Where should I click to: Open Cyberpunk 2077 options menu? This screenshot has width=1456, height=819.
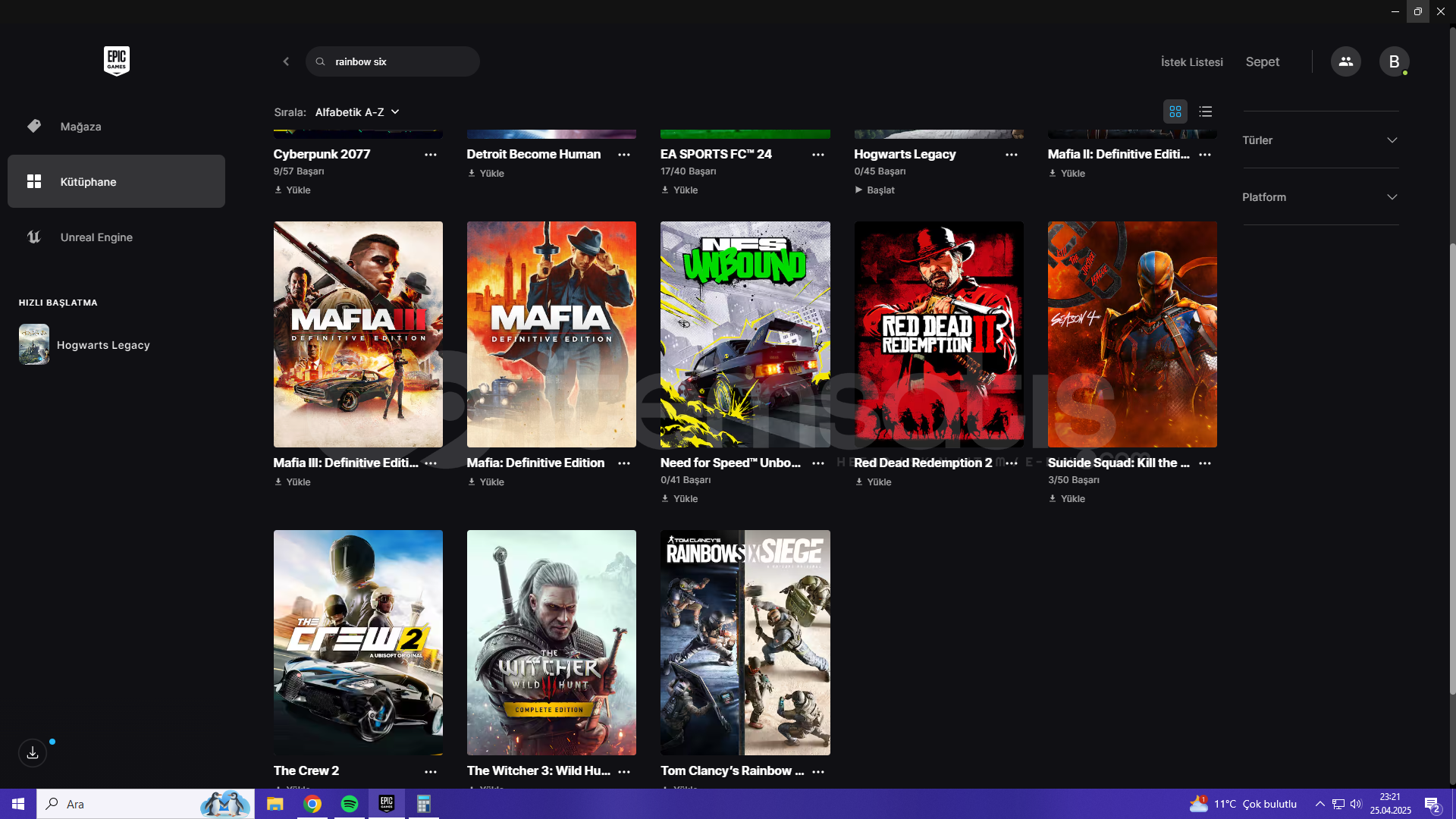pyautogui.click(x=431, y=155)
